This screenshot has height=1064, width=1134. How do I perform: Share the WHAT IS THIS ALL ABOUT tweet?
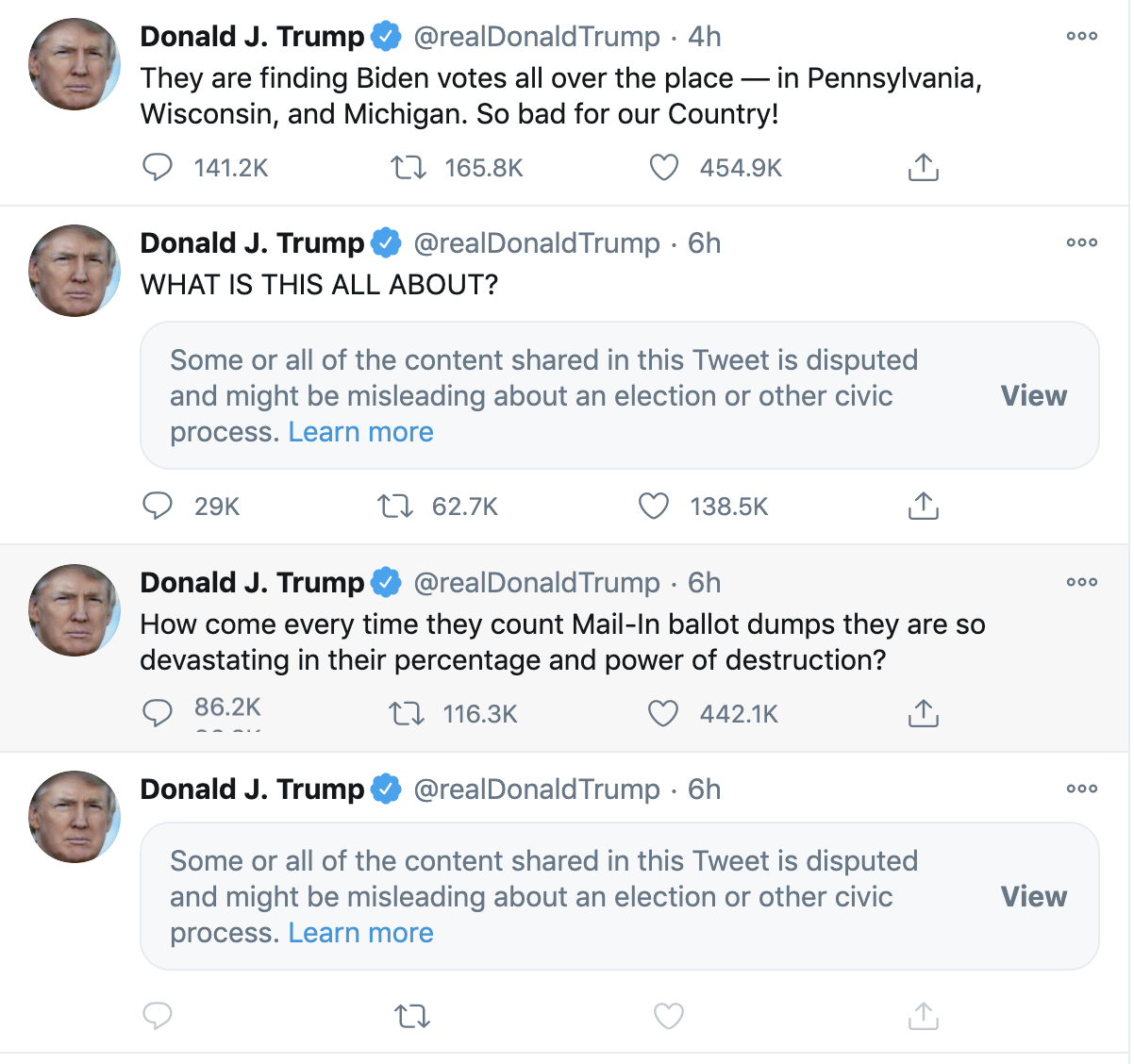pos(923,507)
